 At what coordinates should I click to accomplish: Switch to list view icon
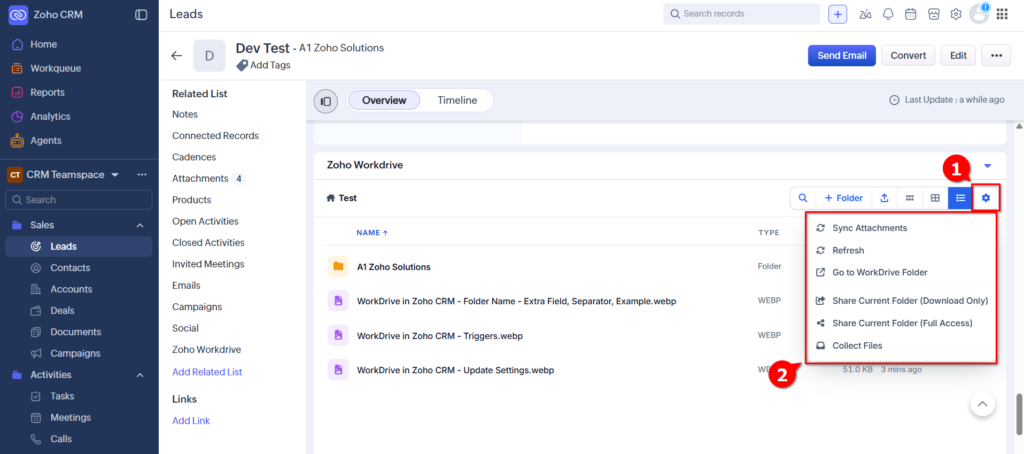click(960, 198)
